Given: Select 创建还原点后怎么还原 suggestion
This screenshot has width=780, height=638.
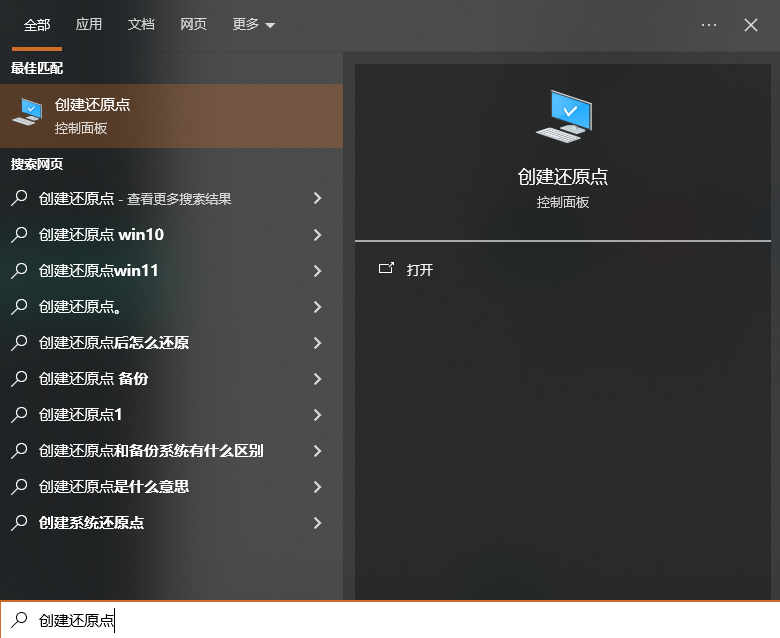Looking at the screenshot, I should coord(171,343).
